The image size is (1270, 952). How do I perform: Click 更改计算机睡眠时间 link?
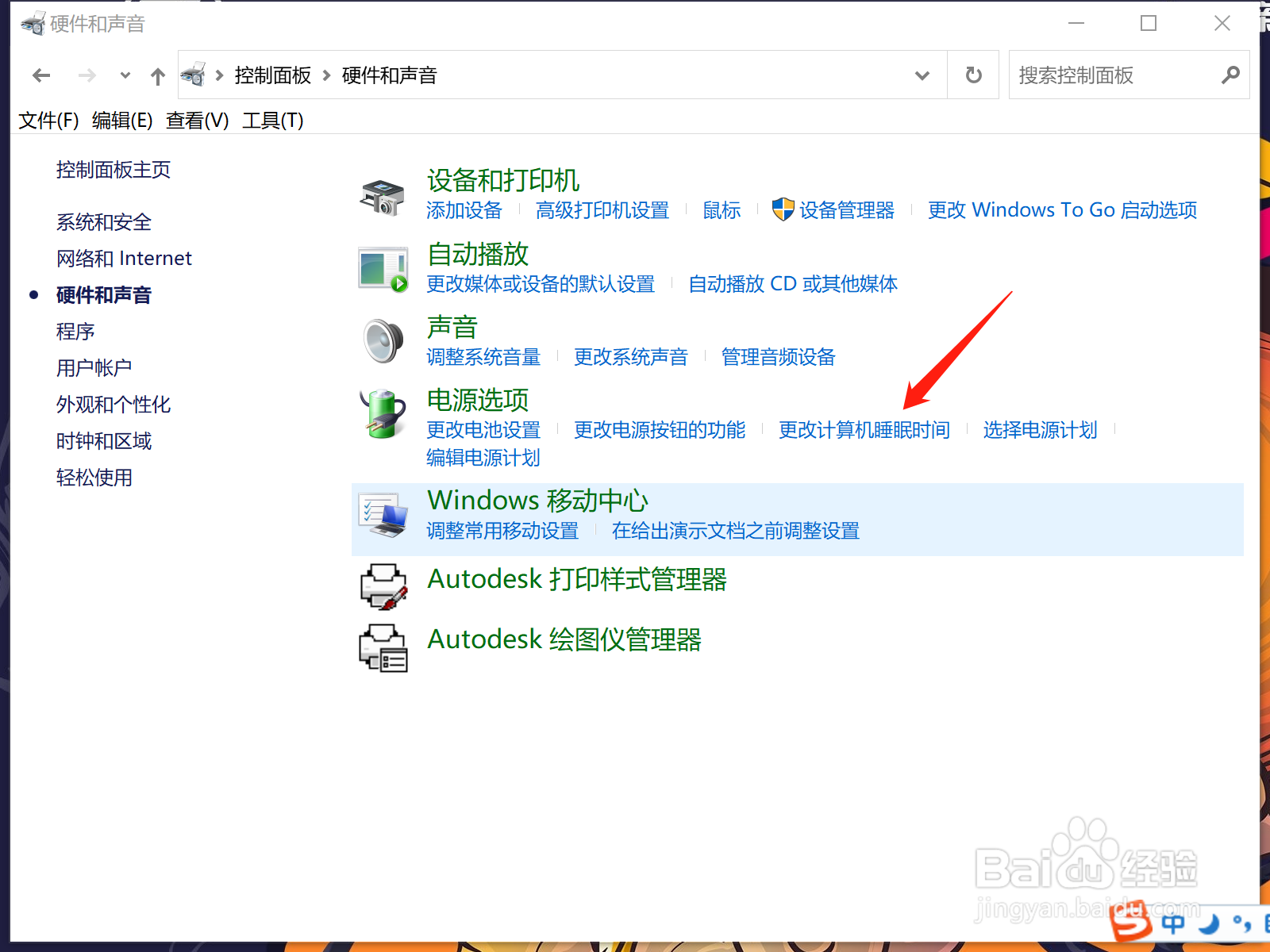tap(864, 429)
